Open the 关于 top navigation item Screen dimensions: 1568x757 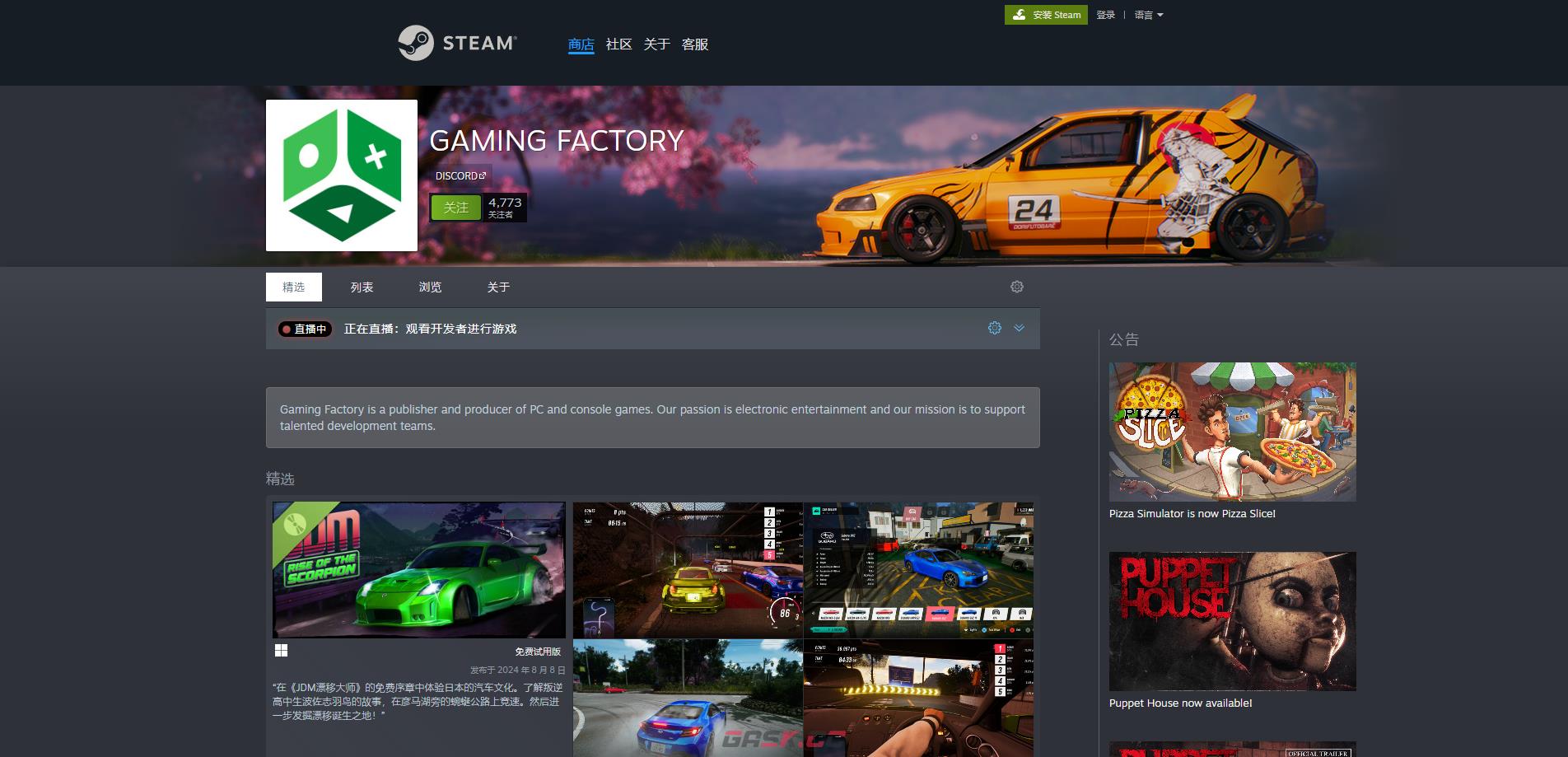point(656,44)
